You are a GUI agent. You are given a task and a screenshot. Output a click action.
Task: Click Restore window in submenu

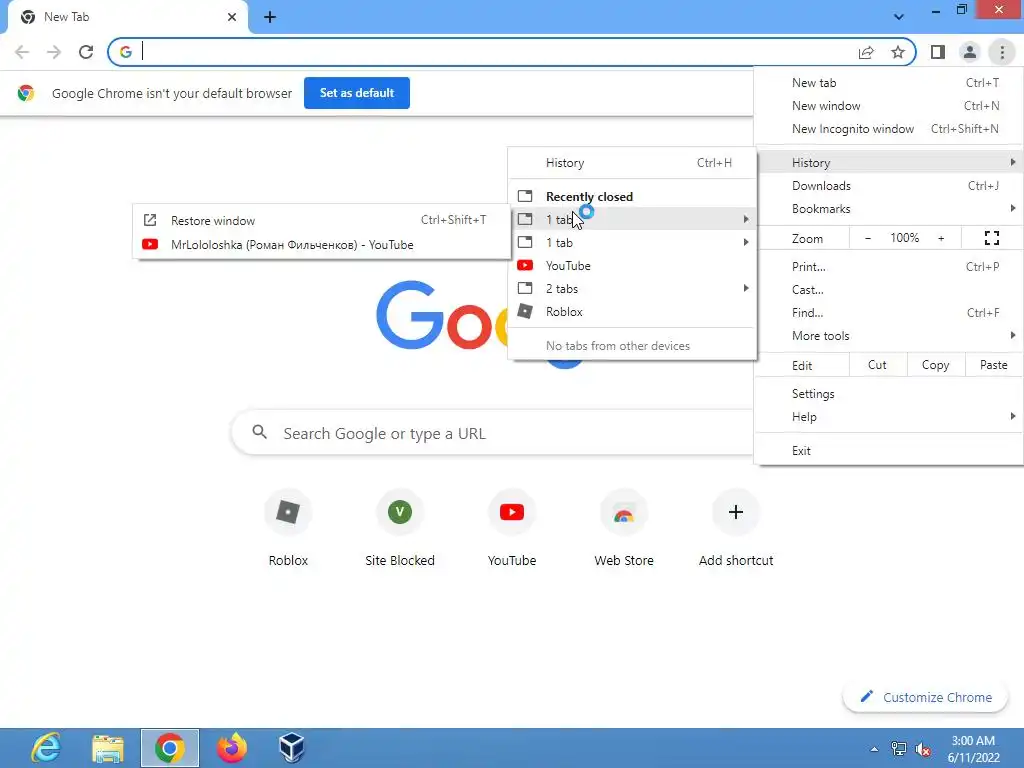click(321, 221)
